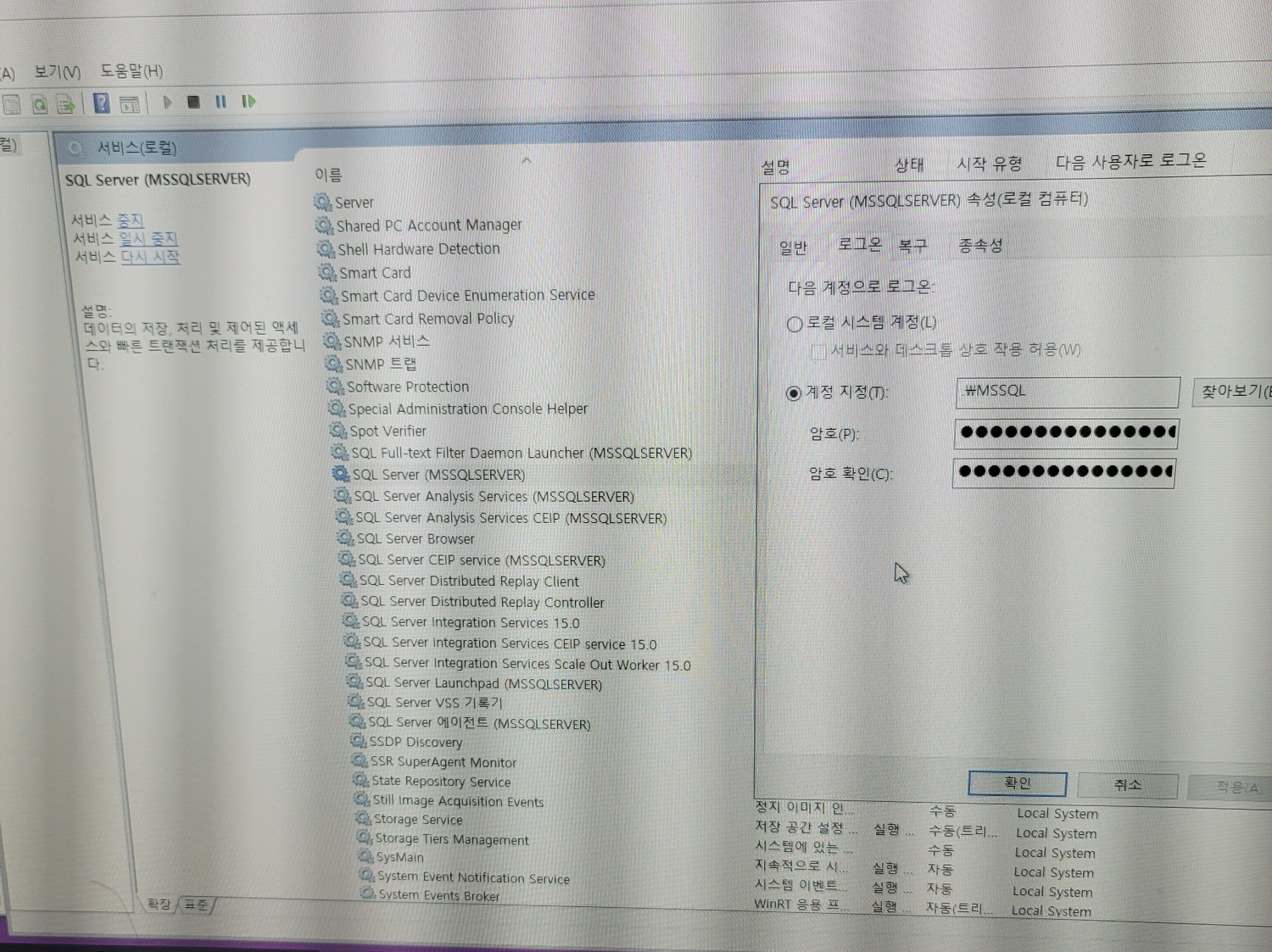Click the gear icon of SQL Server Browser
This screenshot has height=952, width=1272.
tap(345, 538)
